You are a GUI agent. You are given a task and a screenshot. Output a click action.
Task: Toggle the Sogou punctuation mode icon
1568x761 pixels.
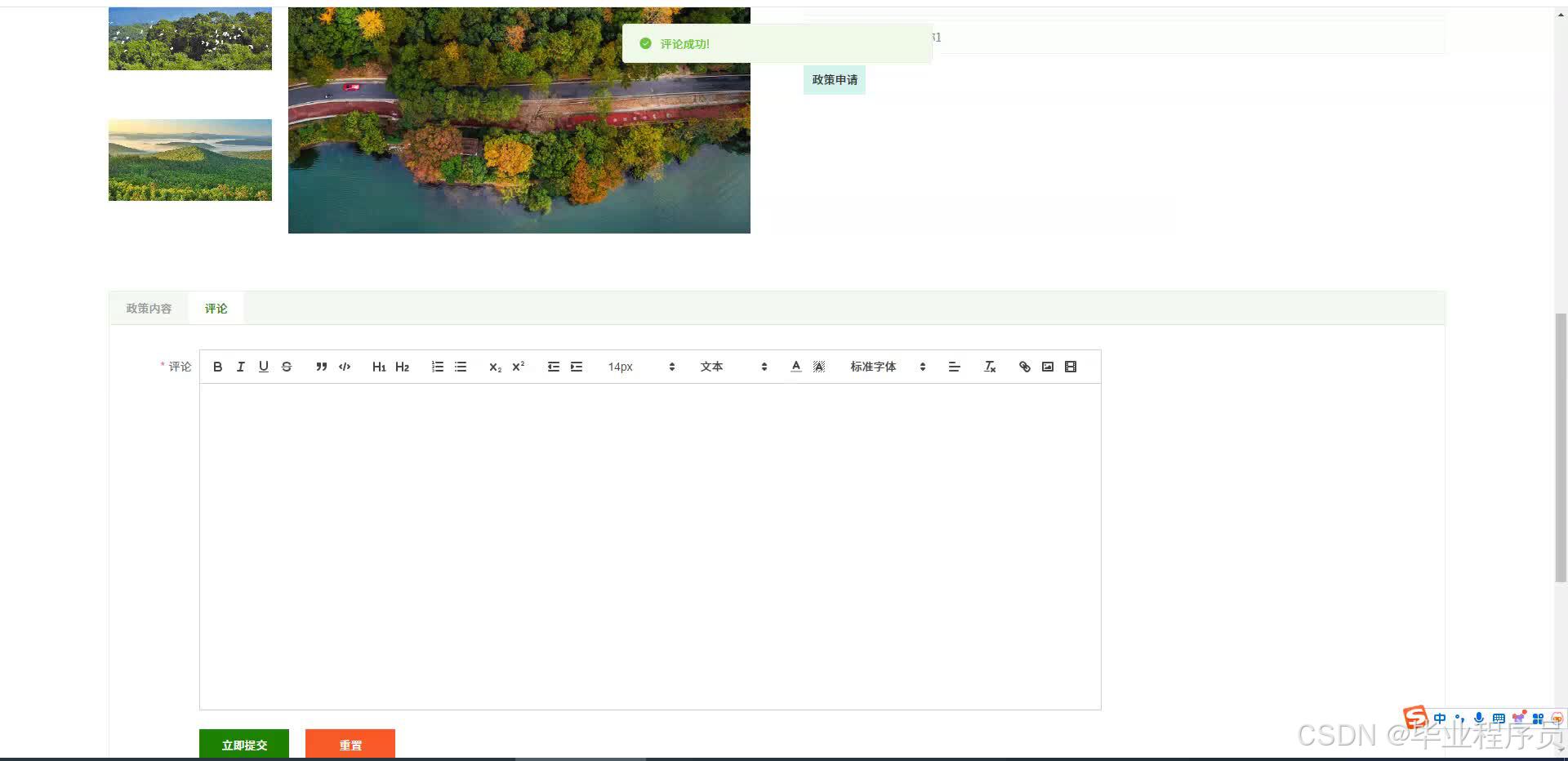pyautogui.click(x=1459, y=719)
